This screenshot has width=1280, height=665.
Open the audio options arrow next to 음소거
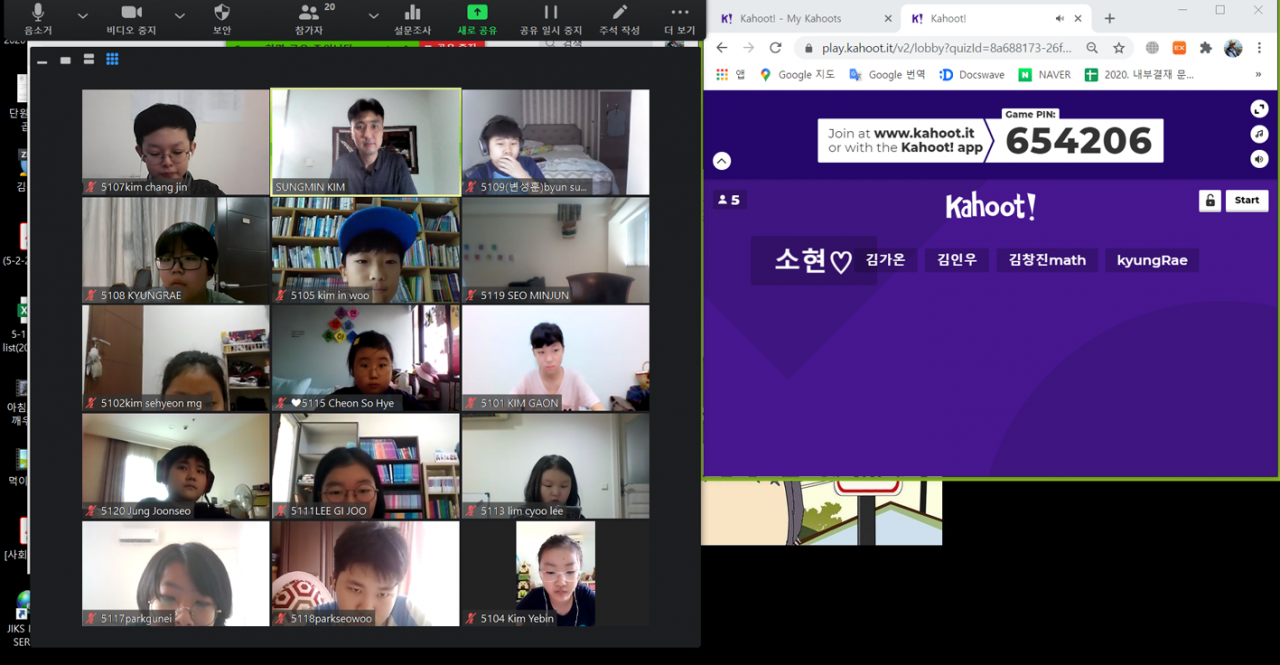pos(83,15)
